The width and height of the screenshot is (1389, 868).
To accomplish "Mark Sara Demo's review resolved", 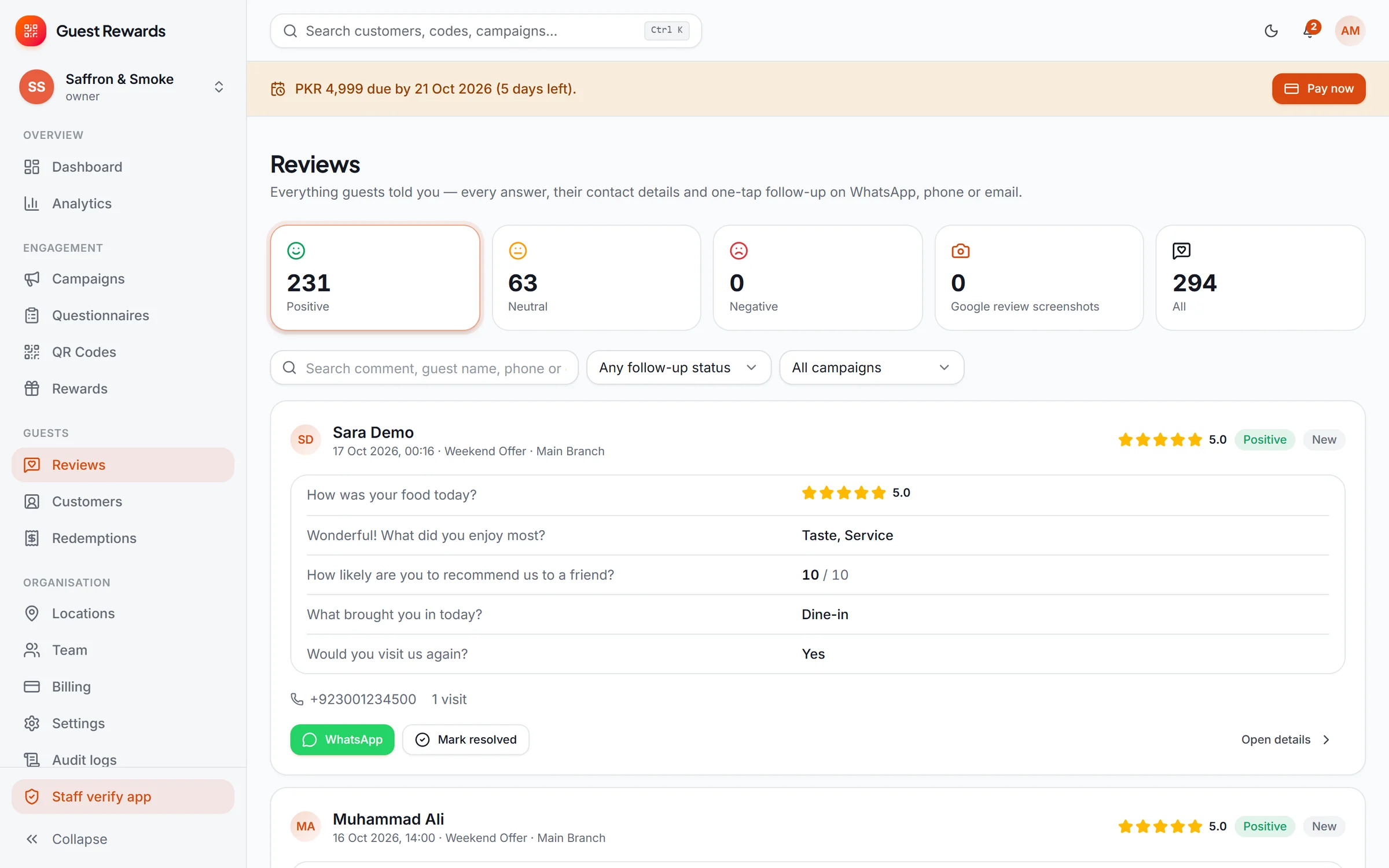I will point(465,740).
